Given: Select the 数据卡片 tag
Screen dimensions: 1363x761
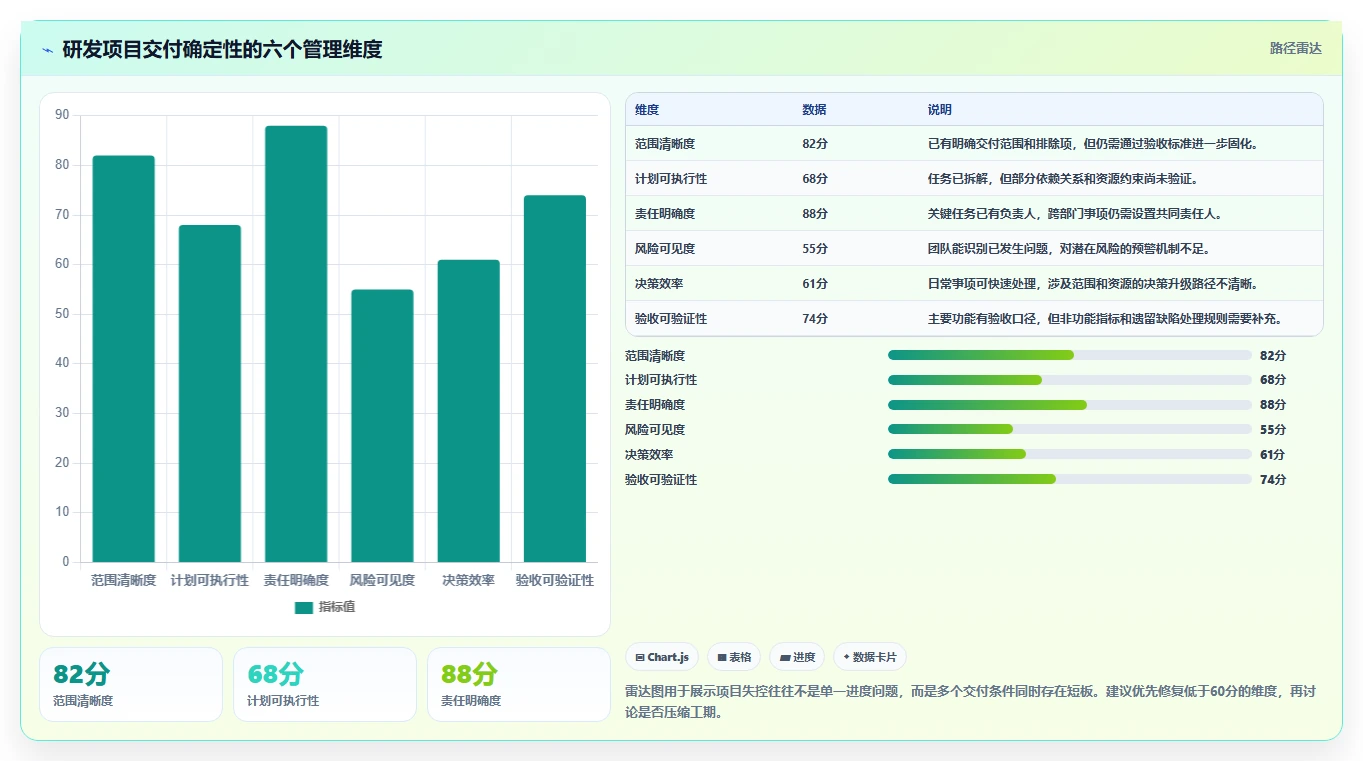Looking at the screenshot, I should point(870,657).
